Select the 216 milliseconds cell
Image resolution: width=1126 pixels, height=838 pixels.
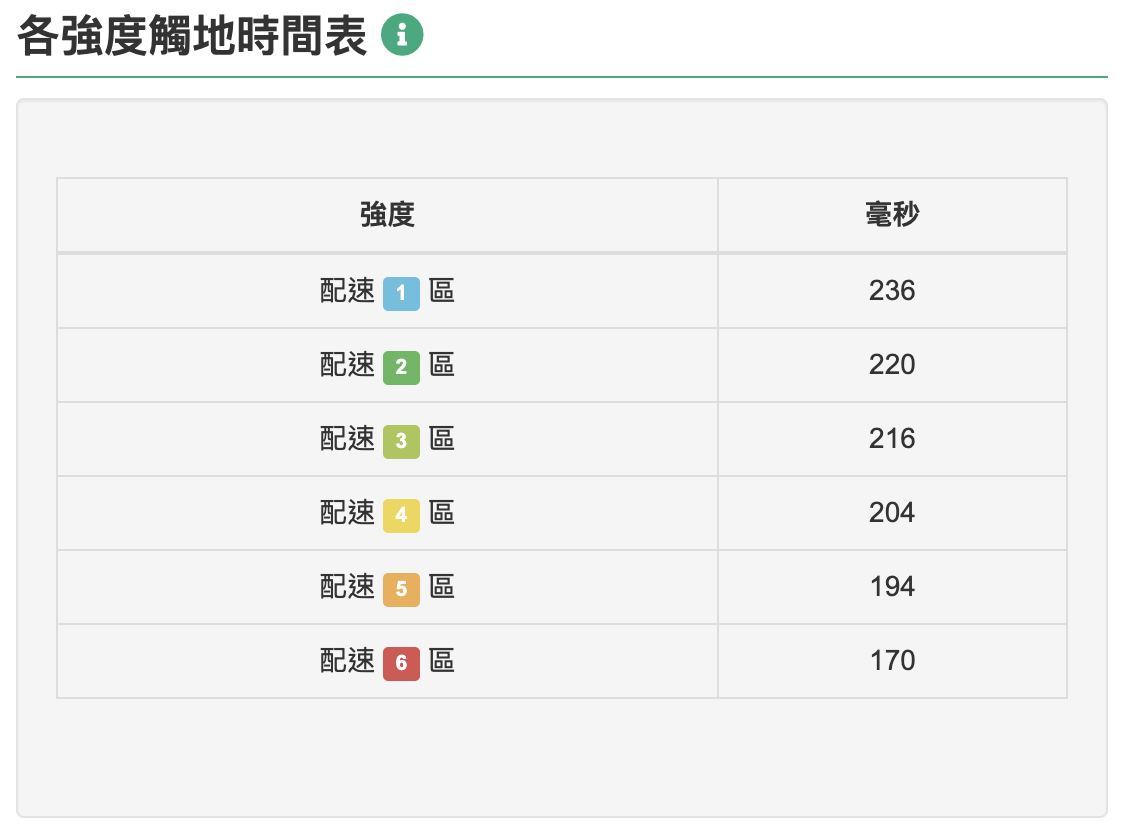point(892,439)
